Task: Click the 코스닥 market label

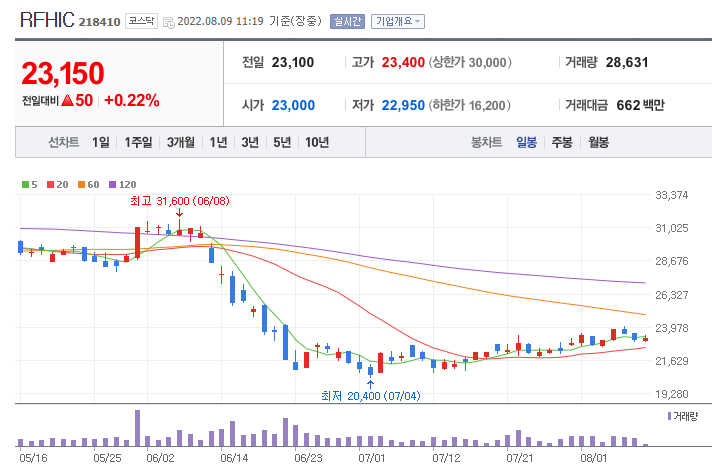Action: [141, 21]
